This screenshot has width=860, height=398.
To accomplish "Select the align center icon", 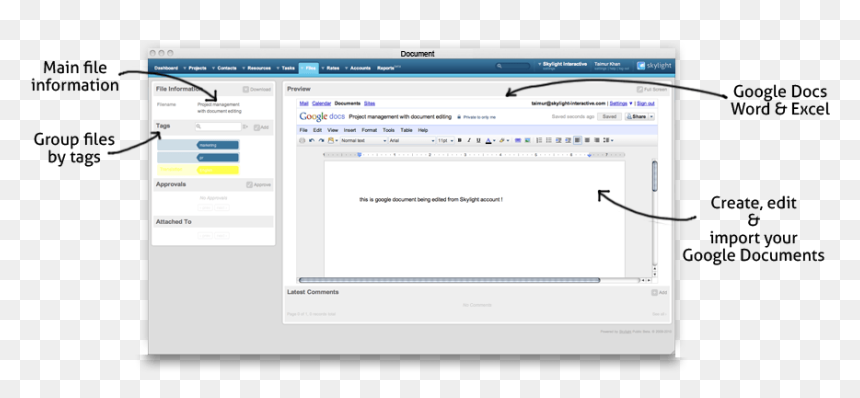I will pyautogui.click(x=587, y=140).
